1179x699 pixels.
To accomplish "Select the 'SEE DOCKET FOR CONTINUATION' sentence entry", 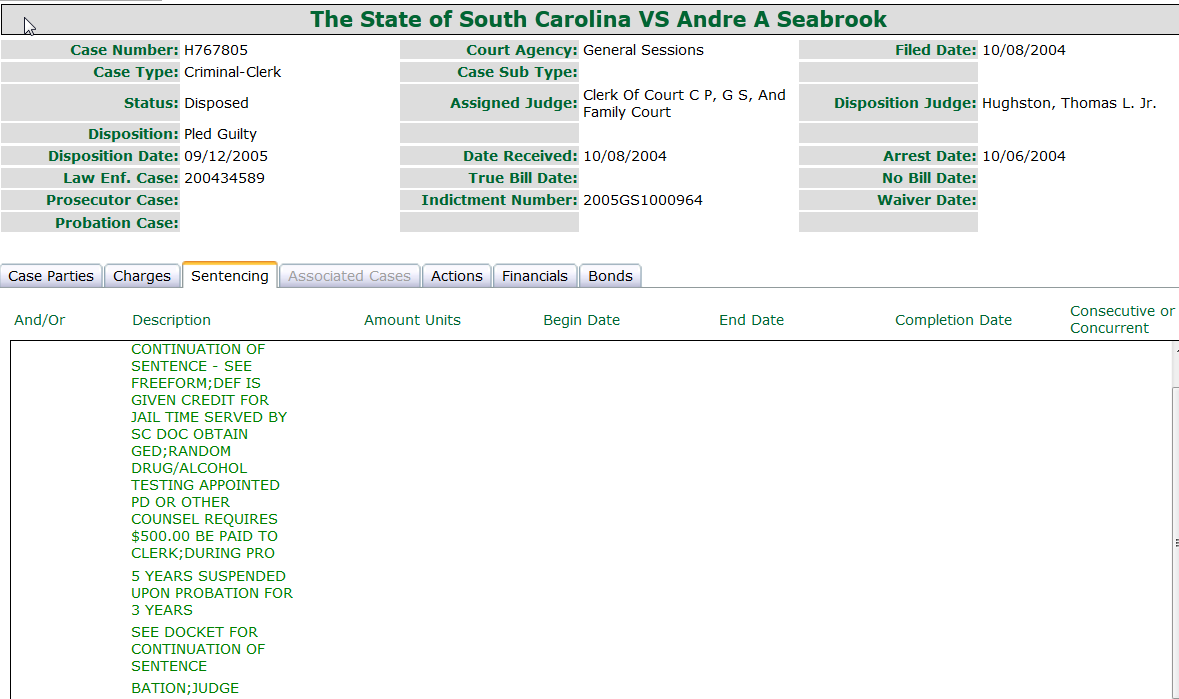I will [x=197, y=649].
